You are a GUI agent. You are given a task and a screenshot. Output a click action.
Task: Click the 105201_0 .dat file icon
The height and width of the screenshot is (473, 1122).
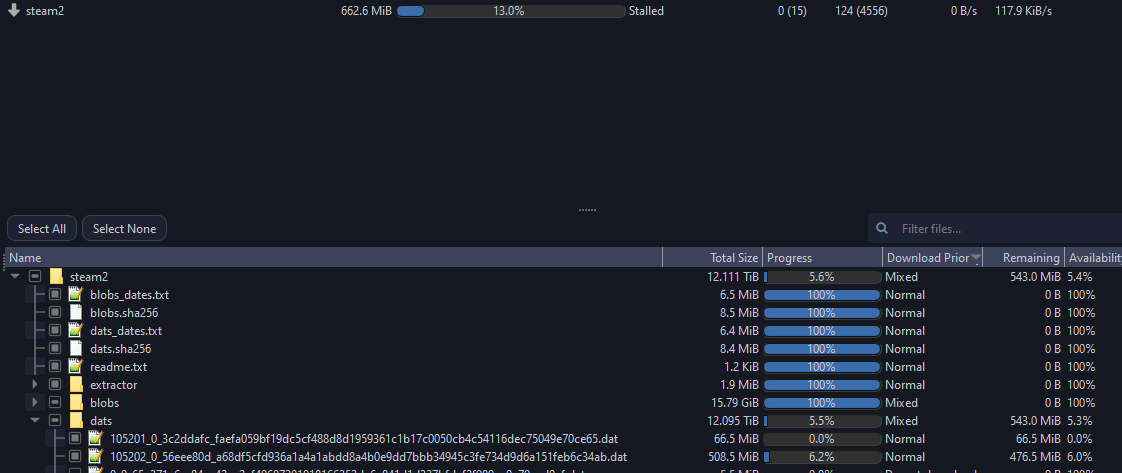(x=96, y=439)
